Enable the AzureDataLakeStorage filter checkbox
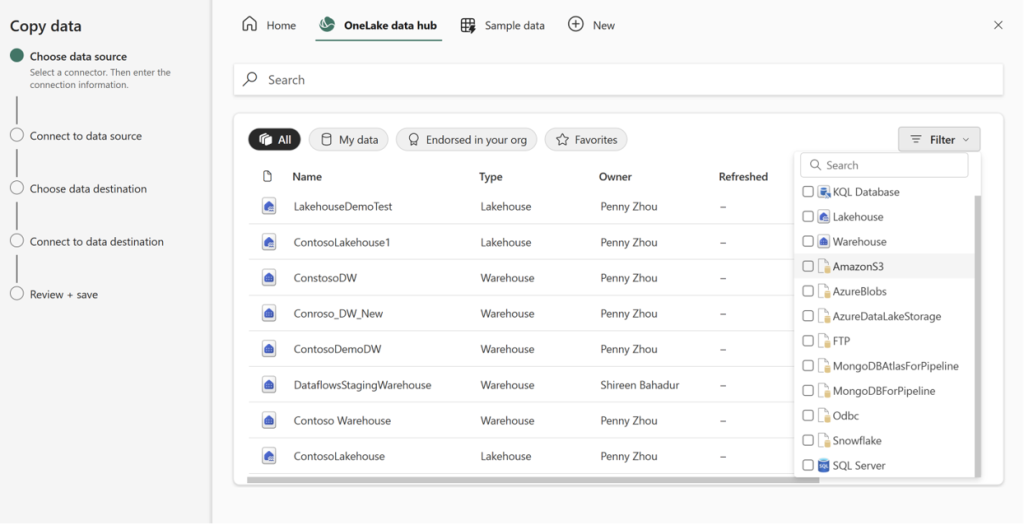Screen dimensions: 1024x525 tap(808, 315)
